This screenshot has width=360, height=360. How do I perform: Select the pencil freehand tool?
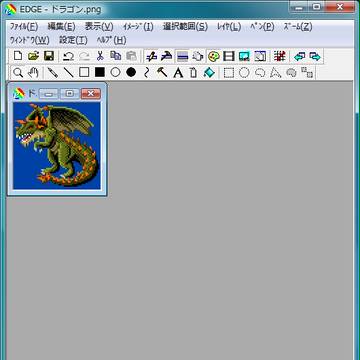pos(53,72)
